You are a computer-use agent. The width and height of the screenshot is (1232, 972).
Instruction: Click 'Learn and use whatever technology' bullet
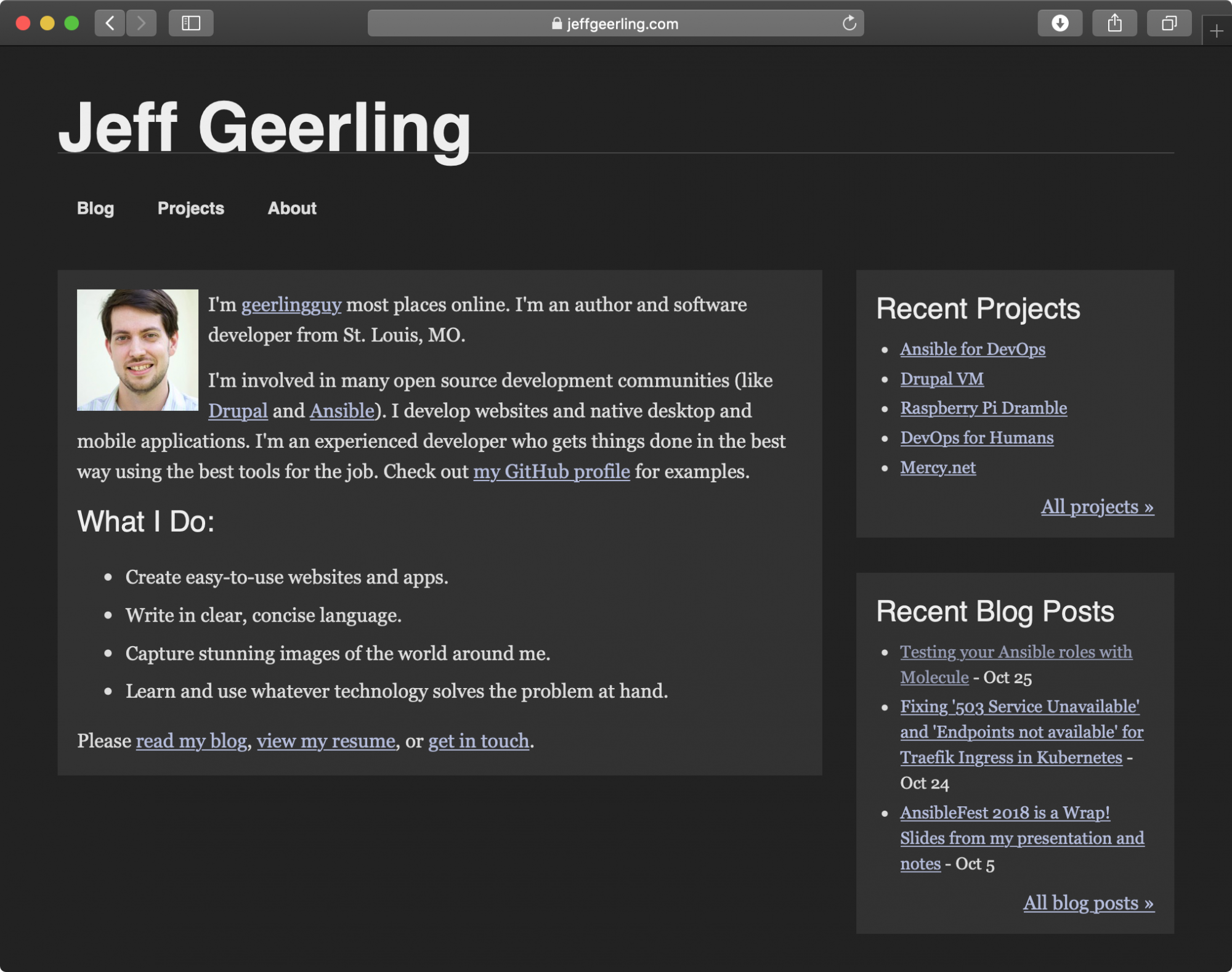(397, 692)
